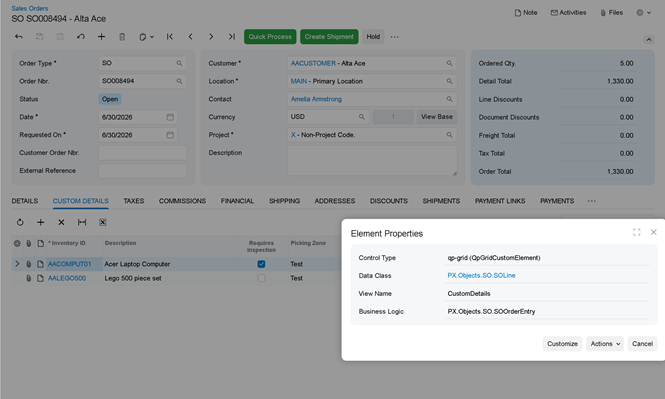Open Requested On calendar picker

(x=170, y=135)
